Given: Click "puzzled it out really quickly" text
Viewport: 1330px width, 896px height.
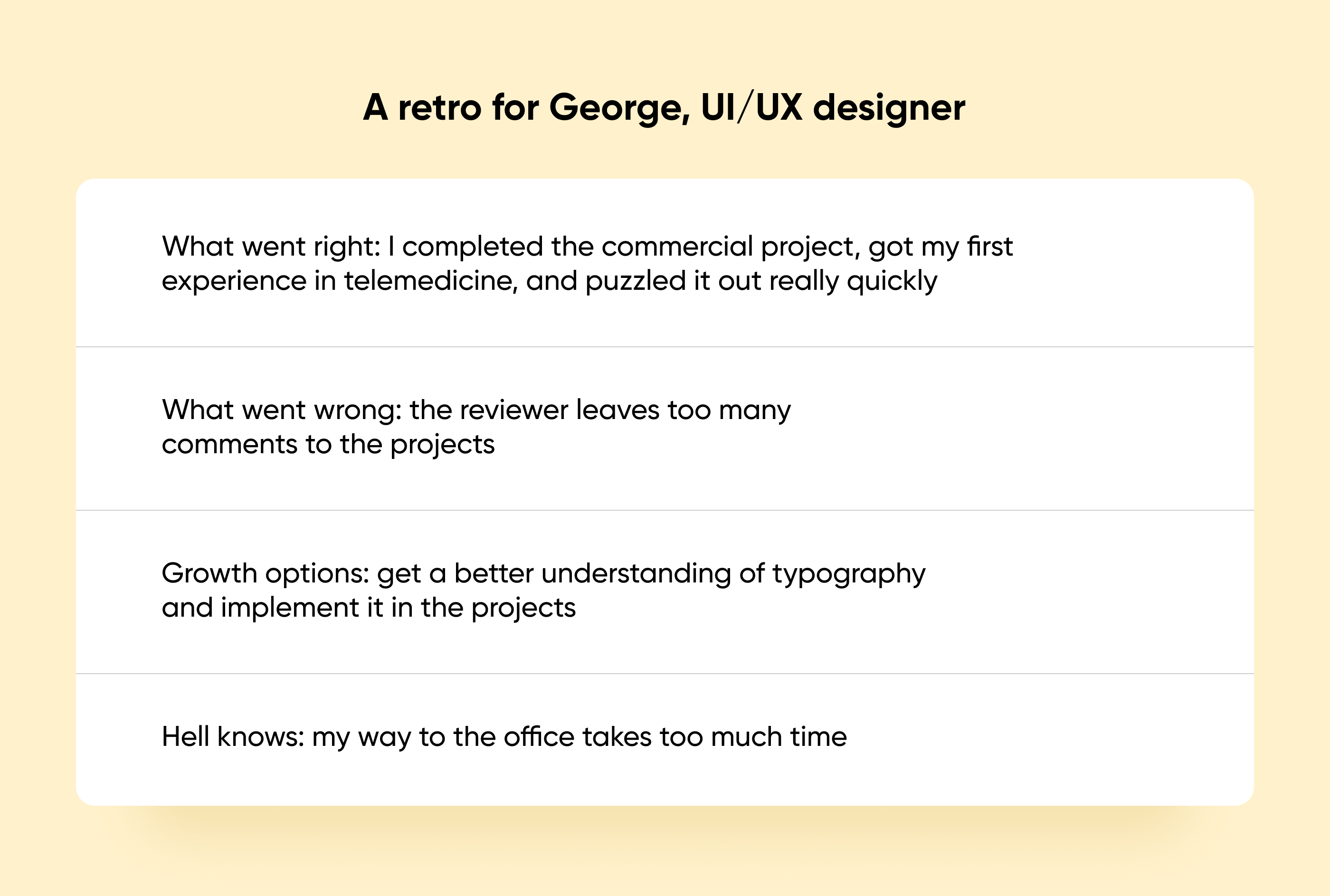Looking at the screenshot, I should [761, 282].
